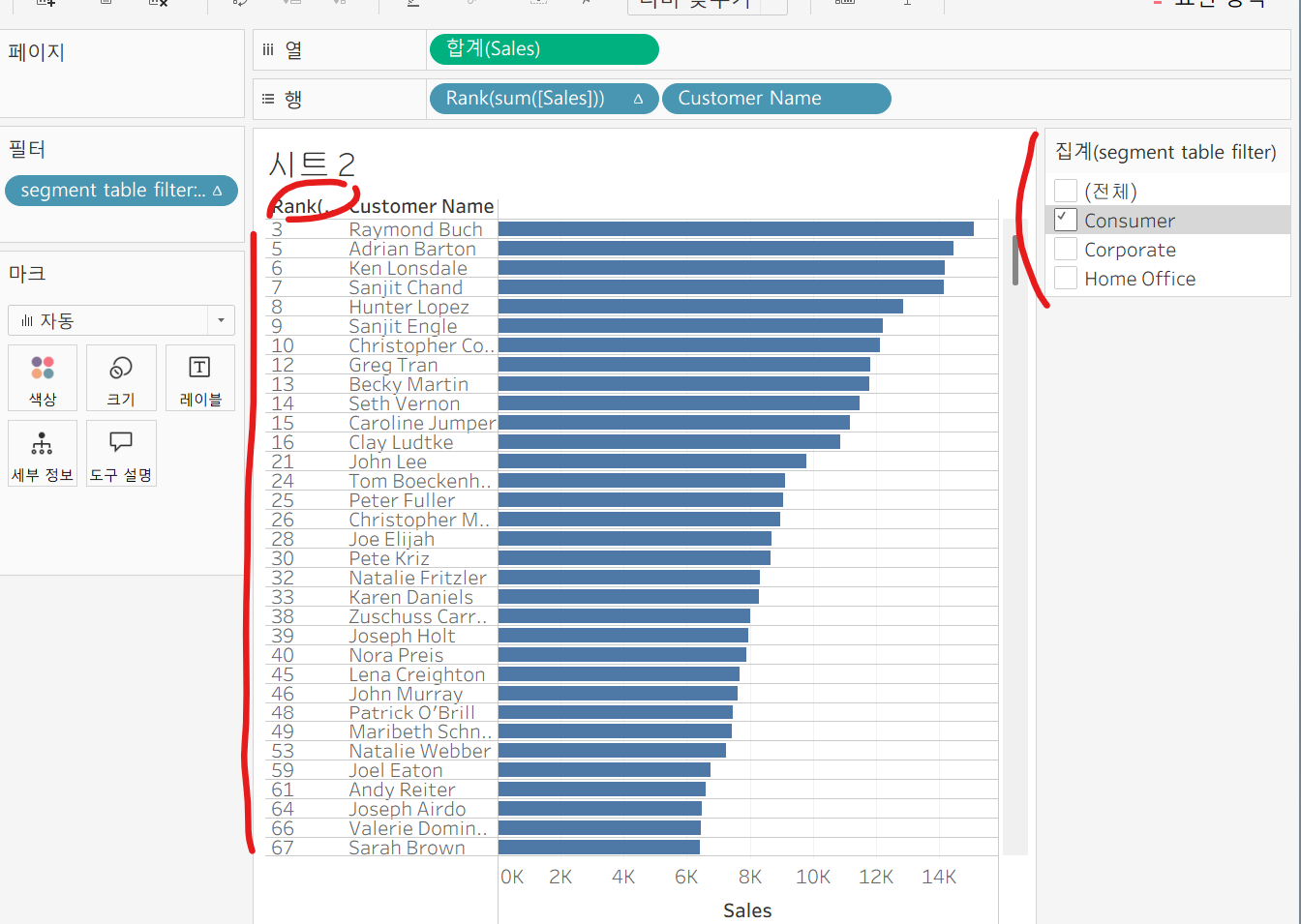
Task: Click the Joseph Airdo row label
Action: click(x=408, y=809)
